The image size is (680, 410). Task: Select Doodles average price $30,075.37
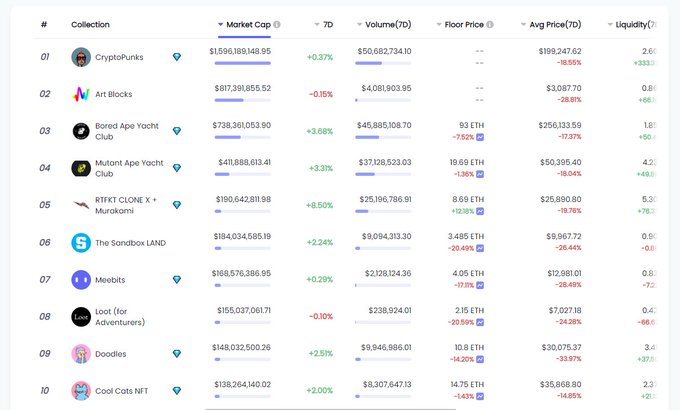pos(561,348)
